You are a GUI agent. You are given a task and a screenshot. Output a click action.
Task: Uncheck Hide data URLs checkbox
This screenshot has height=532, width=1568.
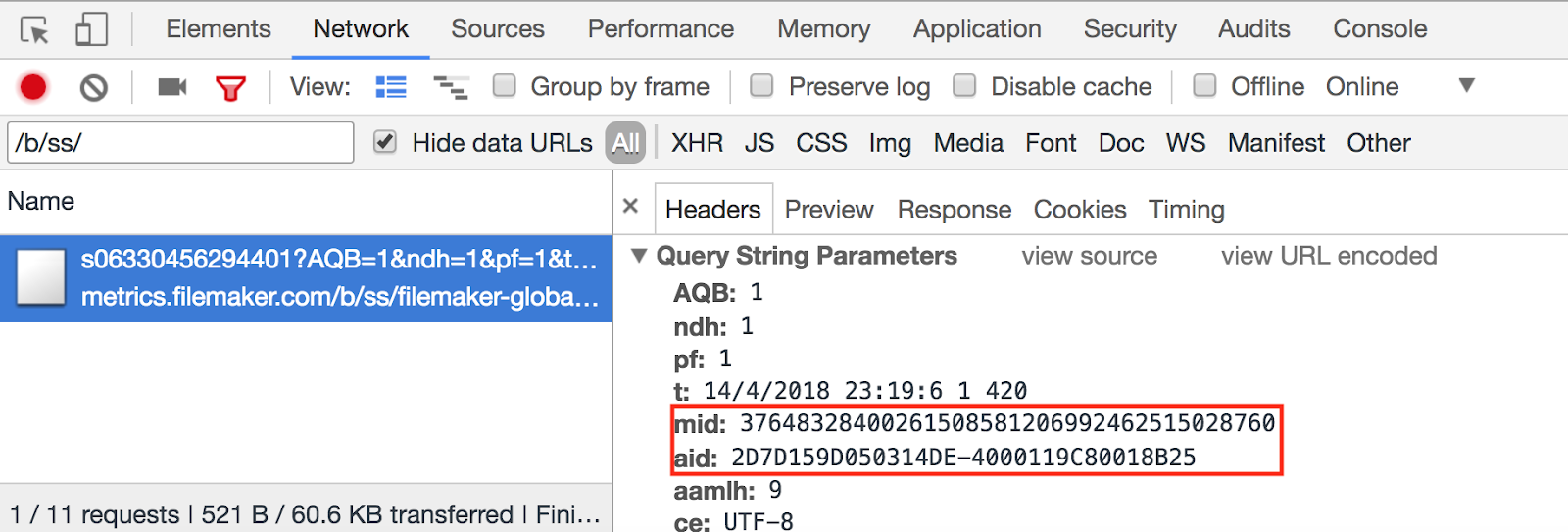click(385, 142)
